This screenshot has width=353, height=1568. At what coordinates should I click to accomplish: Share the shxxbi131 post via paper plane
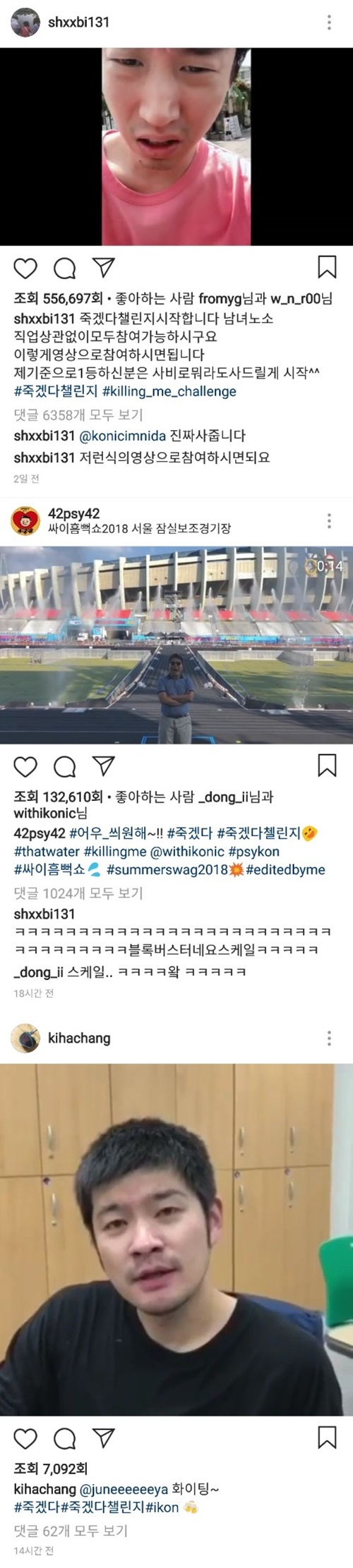tap(104, 268)
